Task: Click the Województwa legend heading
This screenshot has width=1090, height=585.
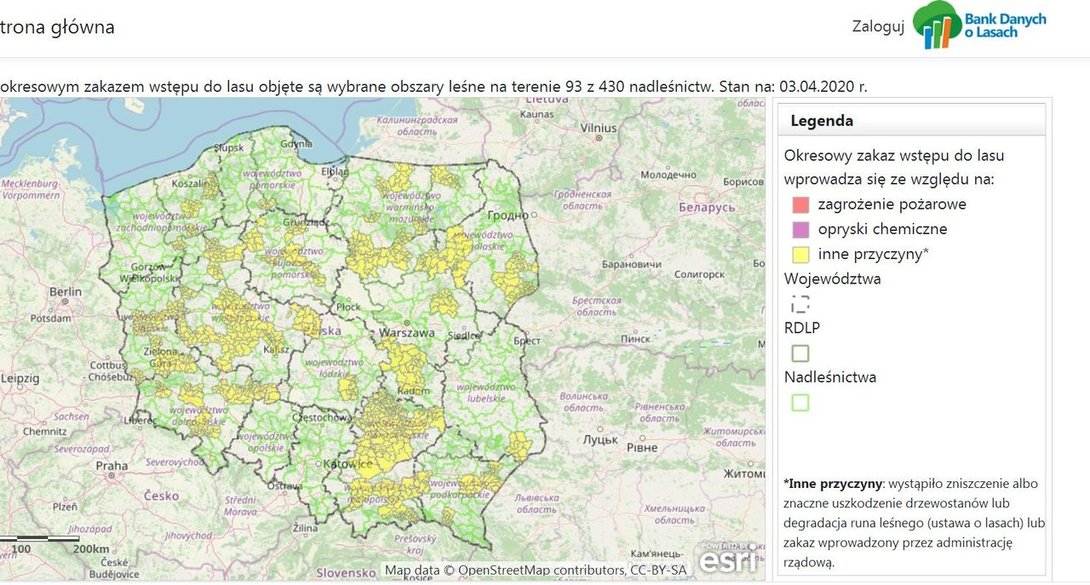Action: 832,279
